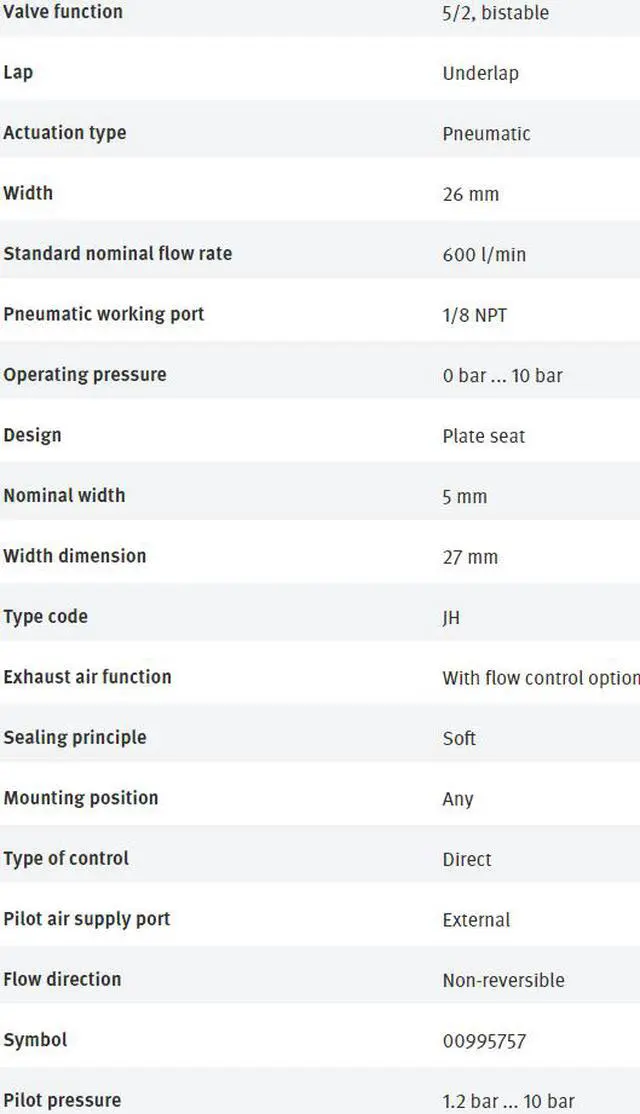This screenshot has width=640, height=1114.
Task: Click the Plate seat design value
Action: click(x=483, y=436)
